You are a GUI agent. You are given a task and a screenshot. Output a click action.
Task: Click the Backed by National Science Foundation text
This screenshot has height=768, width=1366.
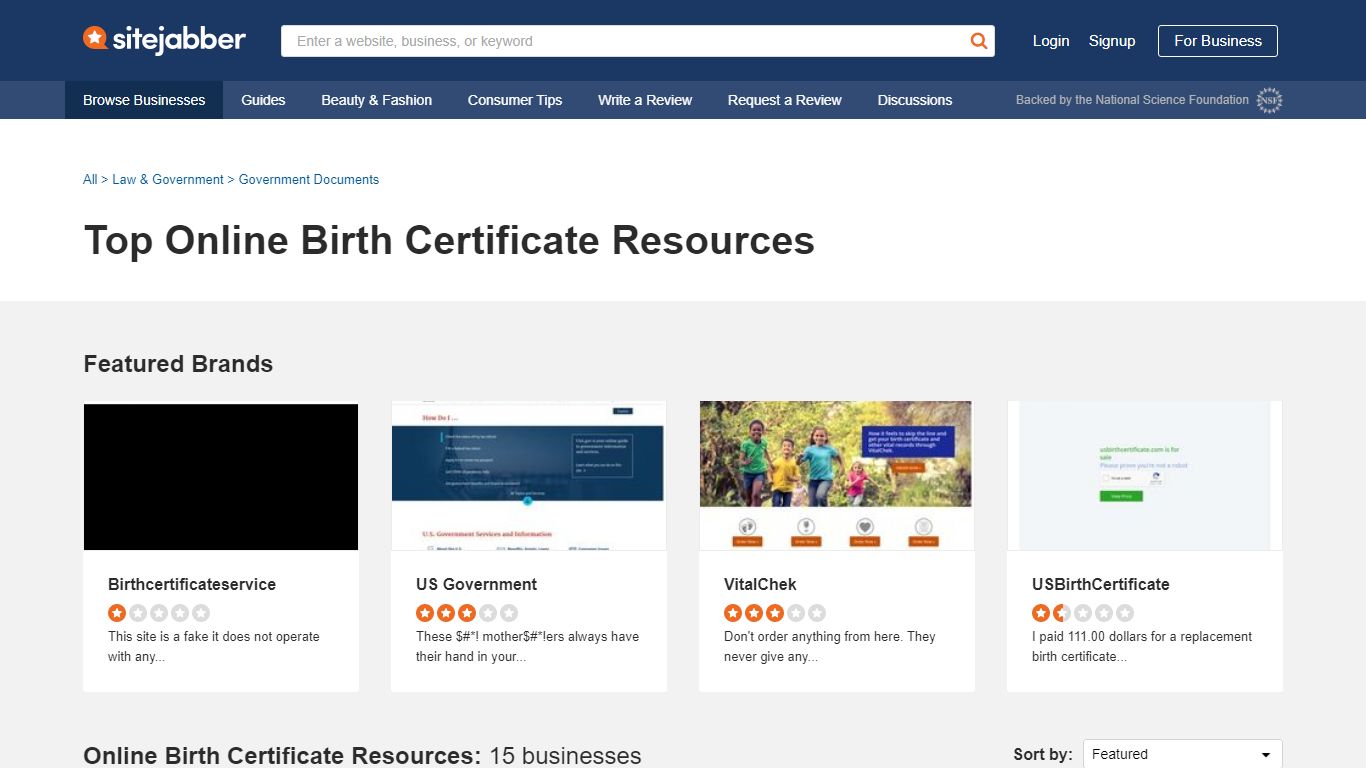click(x=1132, y=100)
